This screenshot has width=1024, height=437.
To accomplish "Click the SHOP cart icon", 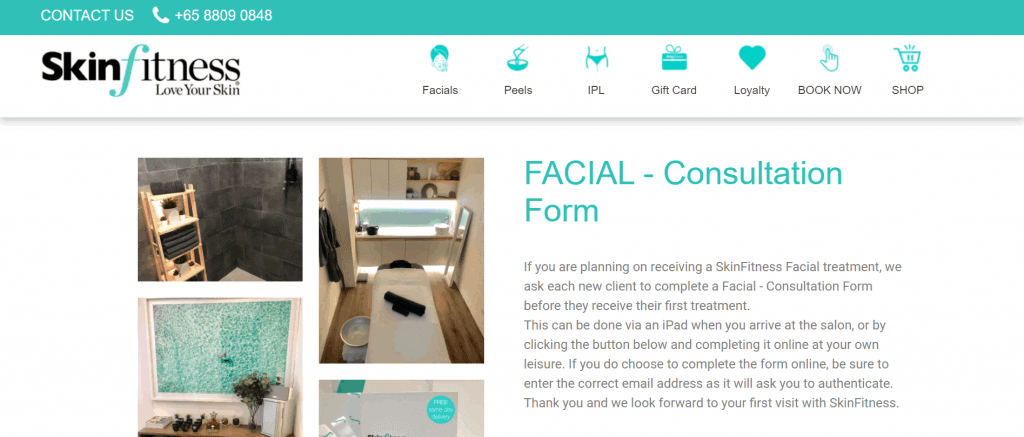I will click(x=907, y=57).
